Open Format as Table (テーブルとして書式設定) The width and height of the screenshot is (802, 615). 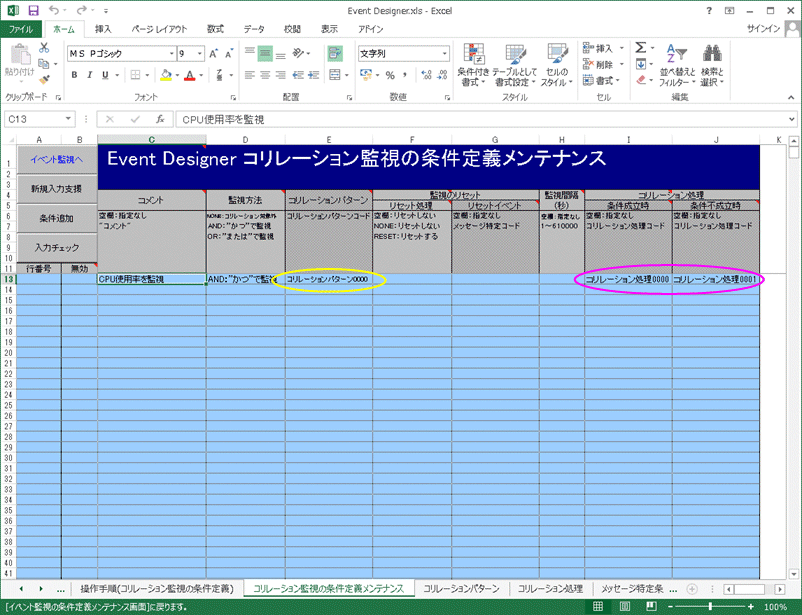515,64
